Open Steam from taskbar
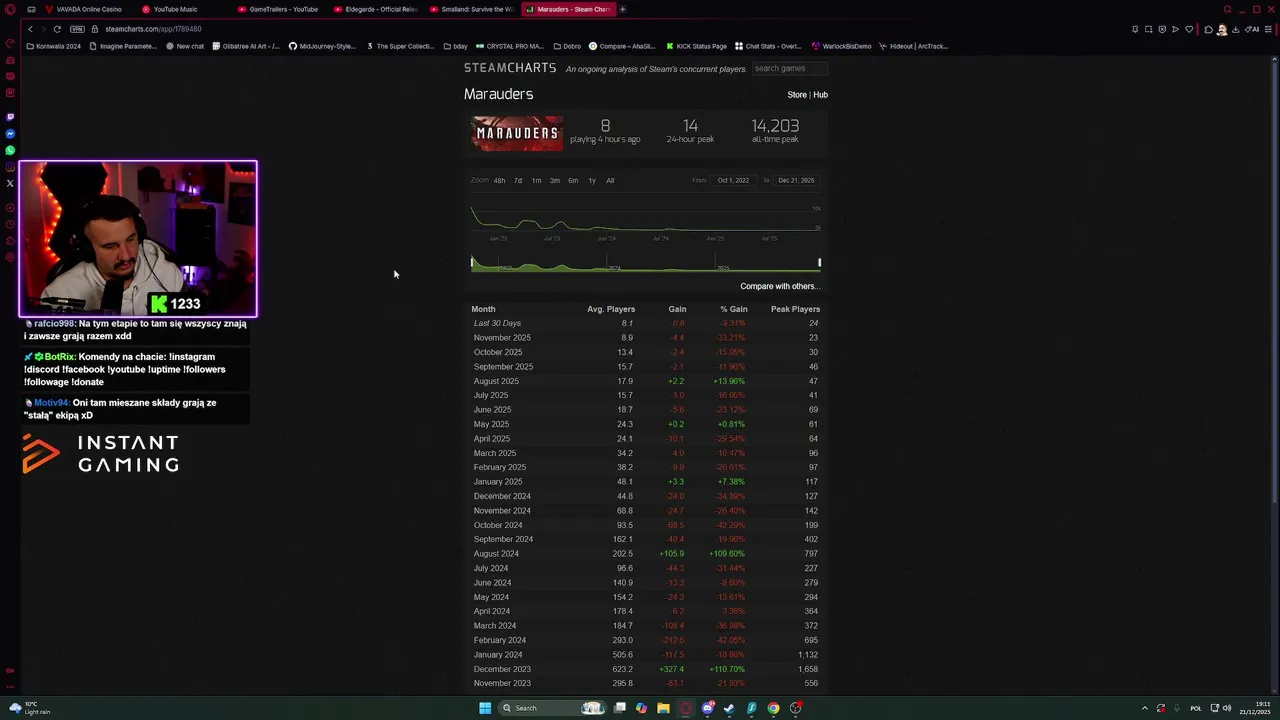The height and width of the screenshot is (720, 1280). point(729,708)
